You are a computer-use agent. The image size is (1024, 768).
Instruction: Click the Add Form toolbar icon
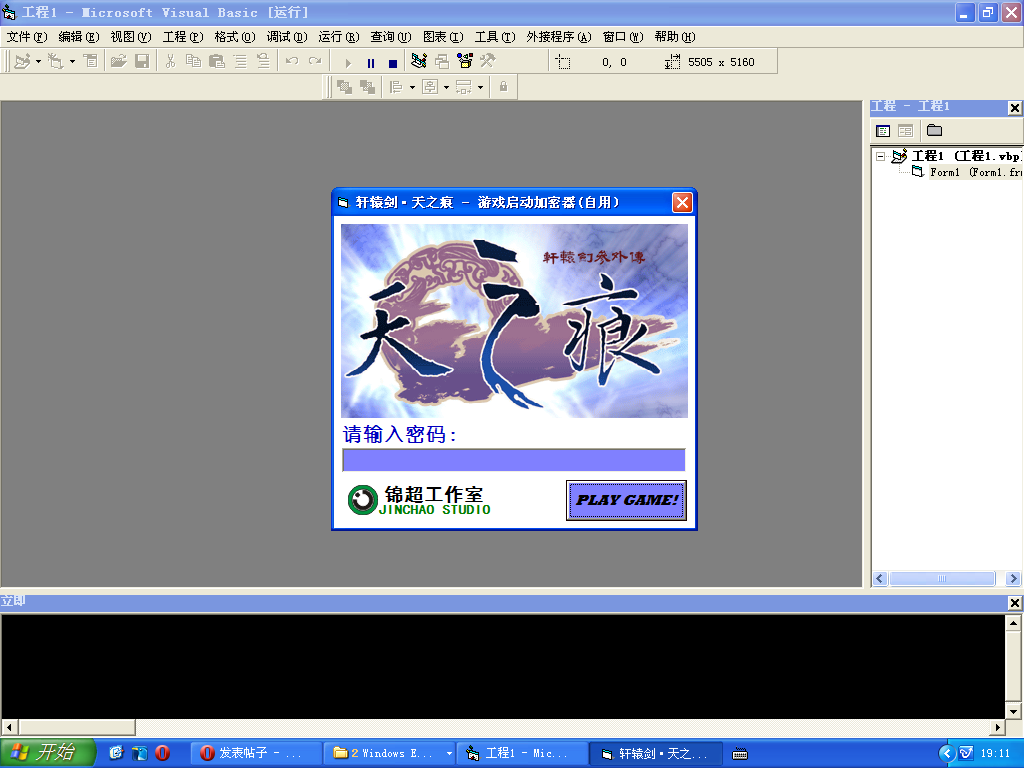click(x=56, y=61)
